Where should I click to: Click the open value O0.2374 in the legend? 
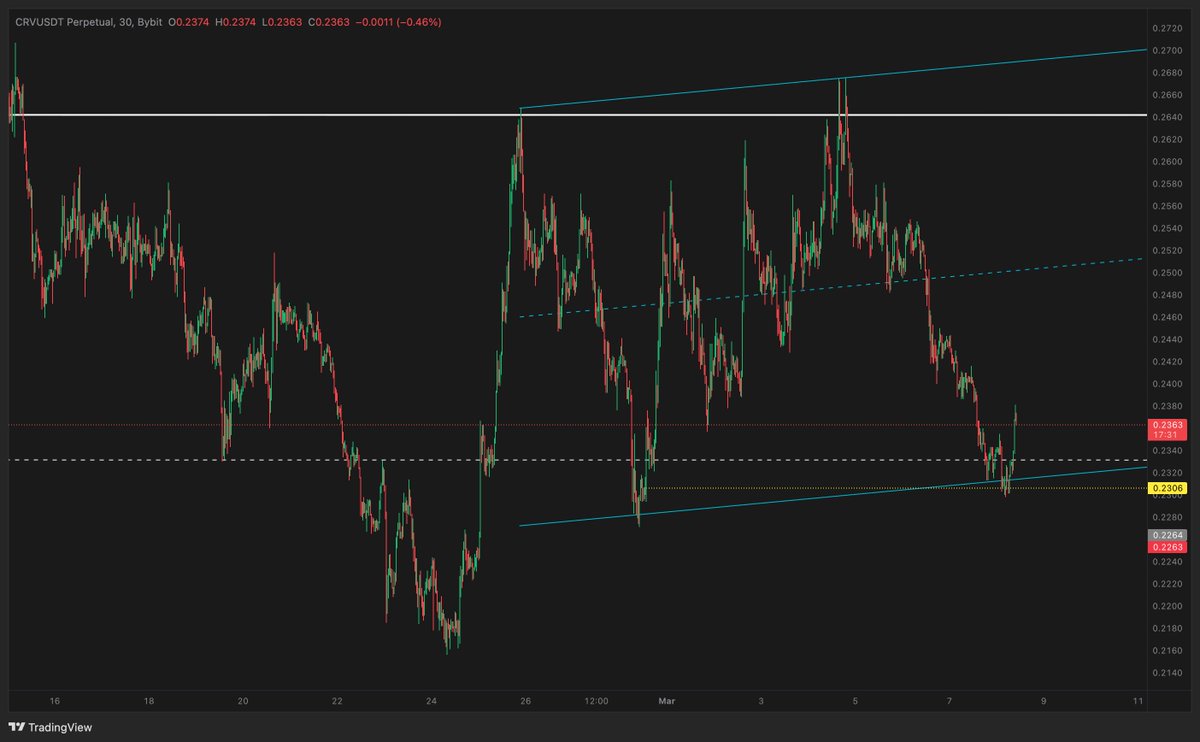tap(188, 21)
